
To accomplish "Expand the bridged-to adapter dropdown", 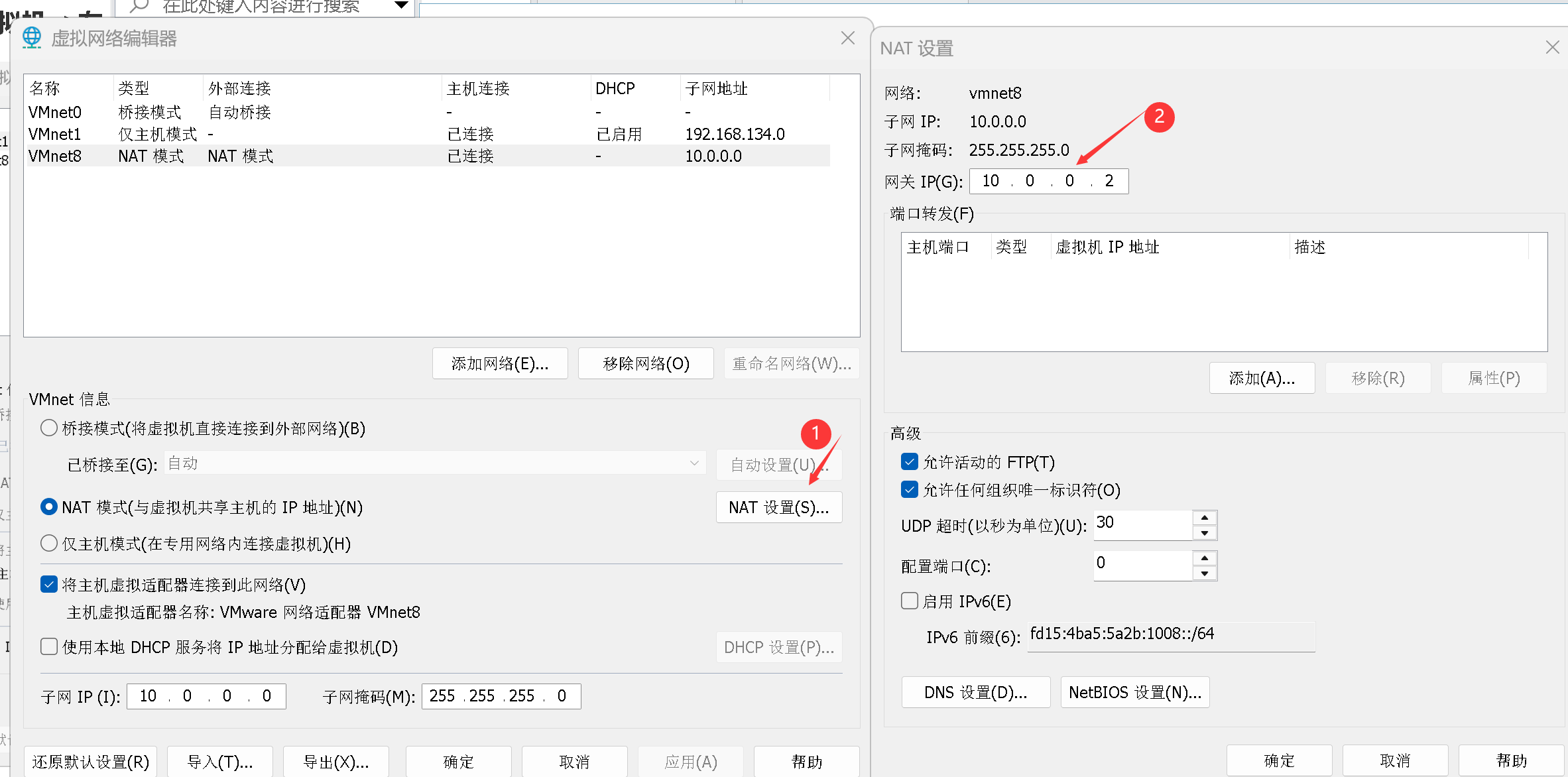I will click(x=694, y=463).
